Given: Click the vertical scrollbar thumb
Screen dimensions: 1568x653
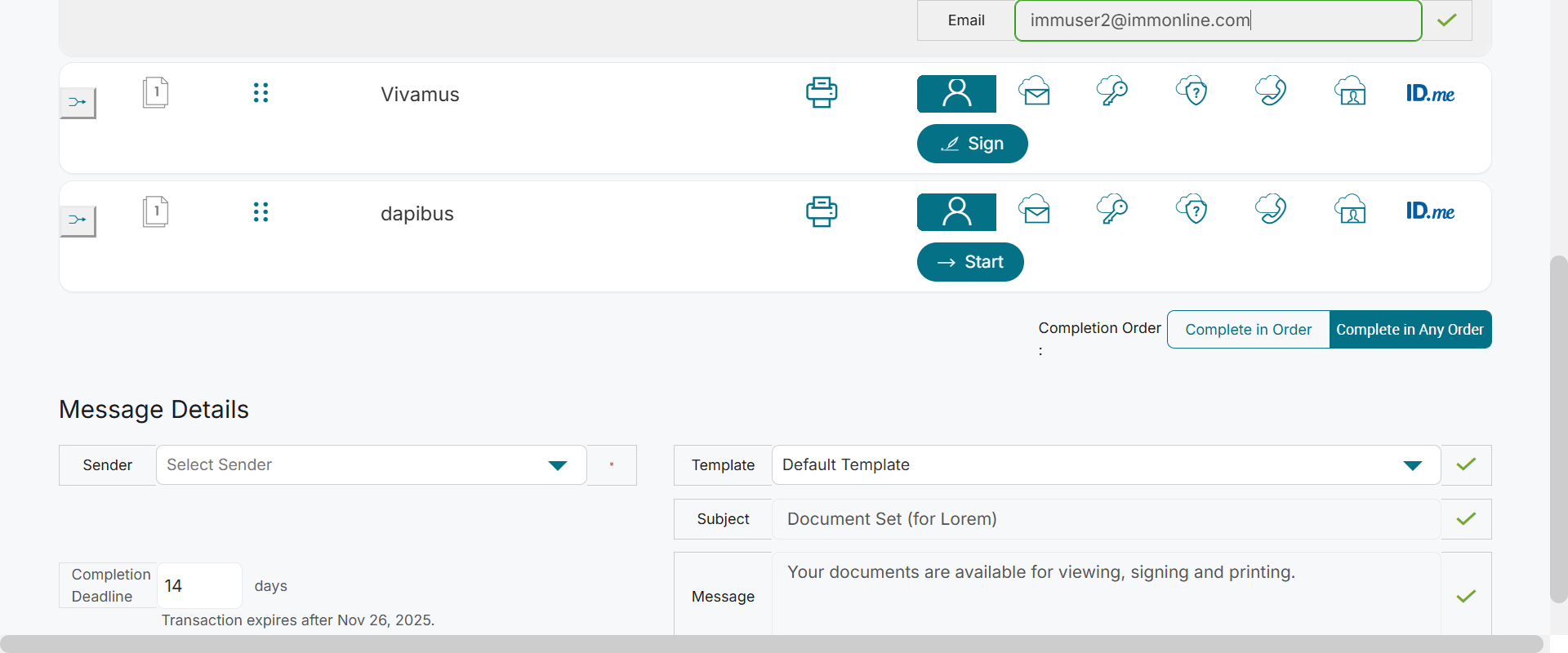Looking at the screenshot, I should pos(1558,429).
